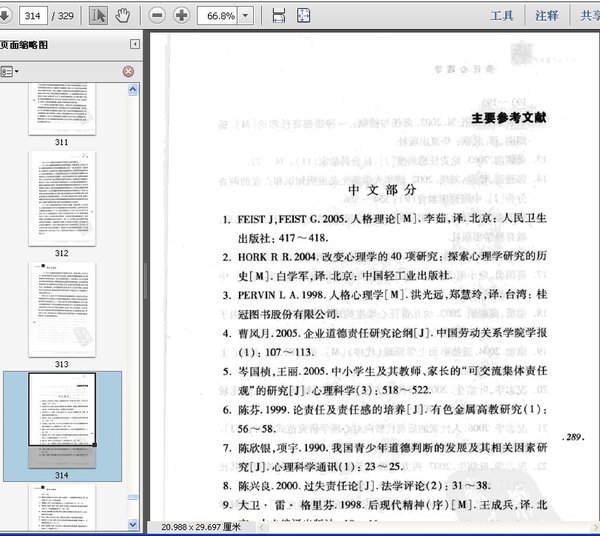600x536 pixels.
Task: Open thumbnail panel options menu
Action: tap(10, 71)
